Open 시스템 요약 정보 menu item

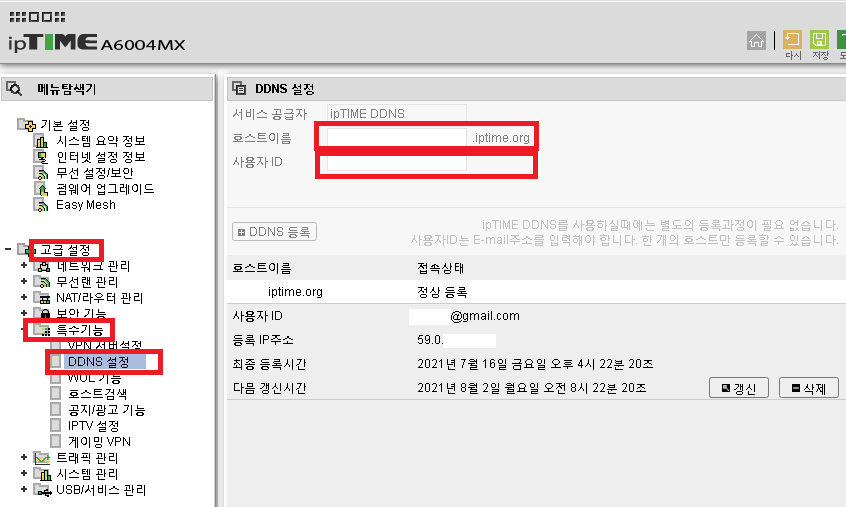tap(101, 141)
